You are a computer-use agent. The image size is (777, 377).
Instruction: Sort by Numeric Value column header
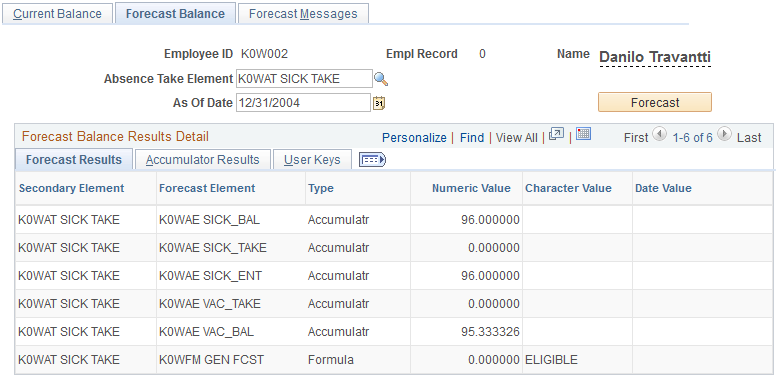tap(471, 188)
